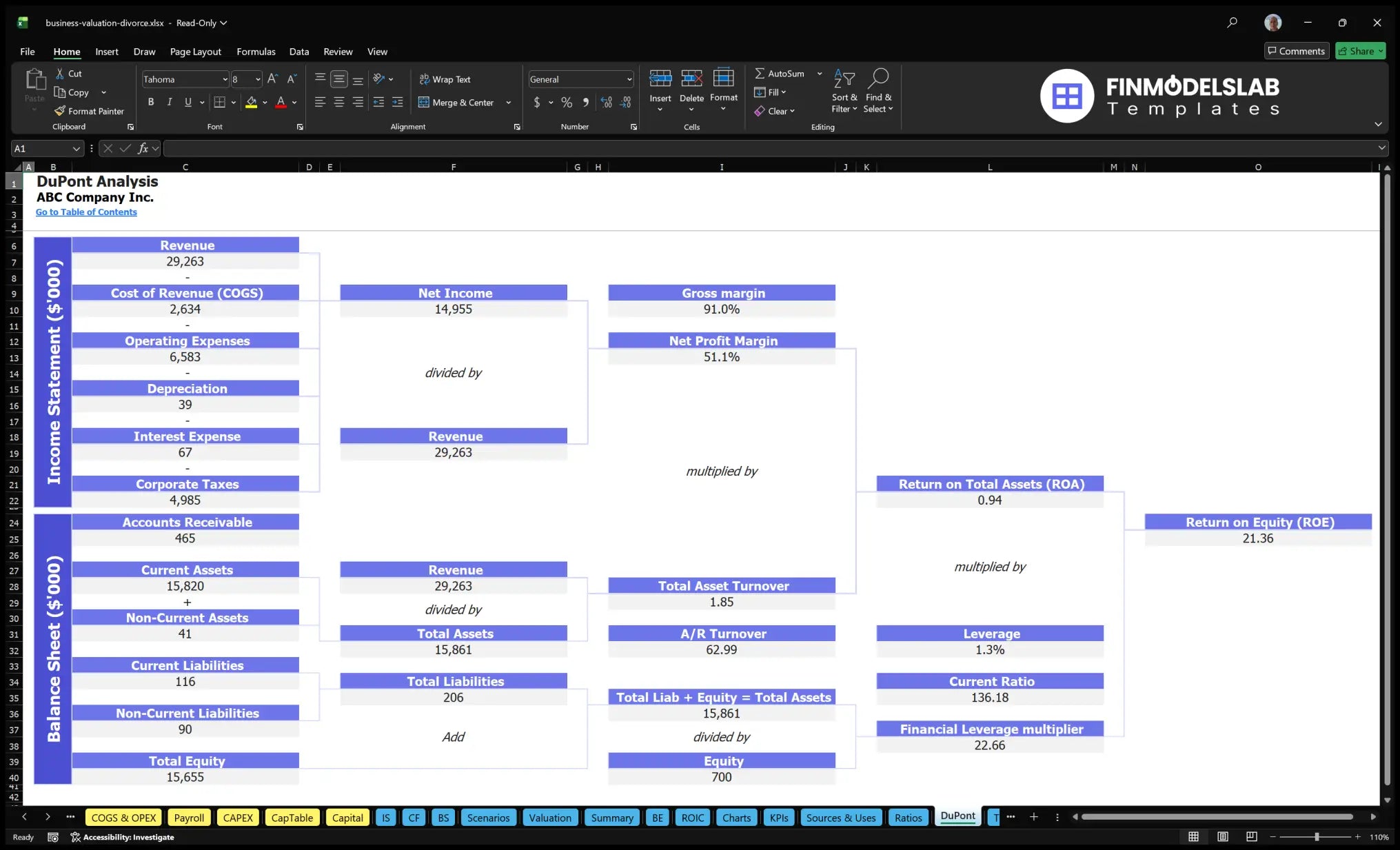Screen dimensions: 1400x850
Task: Switch to the Valuation sheet tab
Action: coord(550,818)
